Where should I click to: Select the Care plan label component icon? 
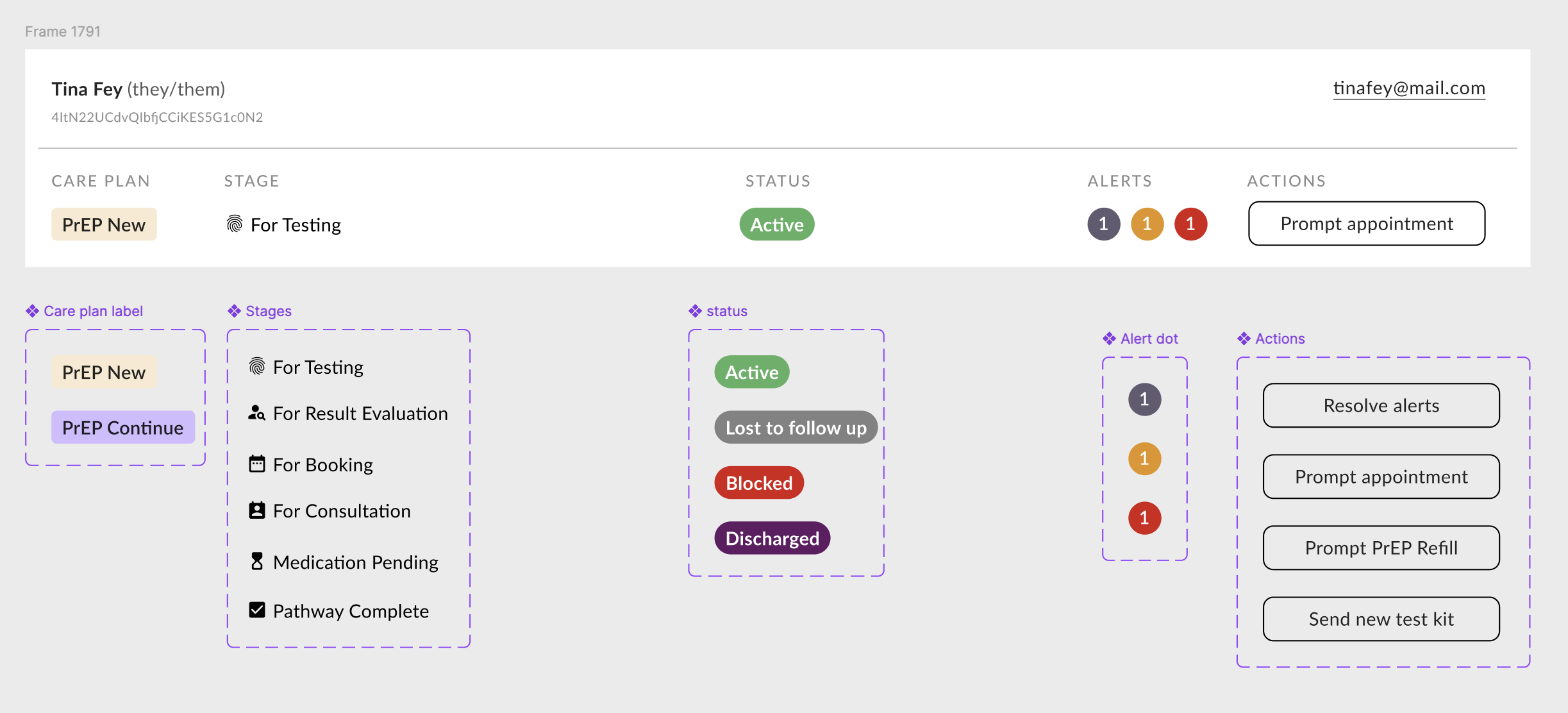32,311
